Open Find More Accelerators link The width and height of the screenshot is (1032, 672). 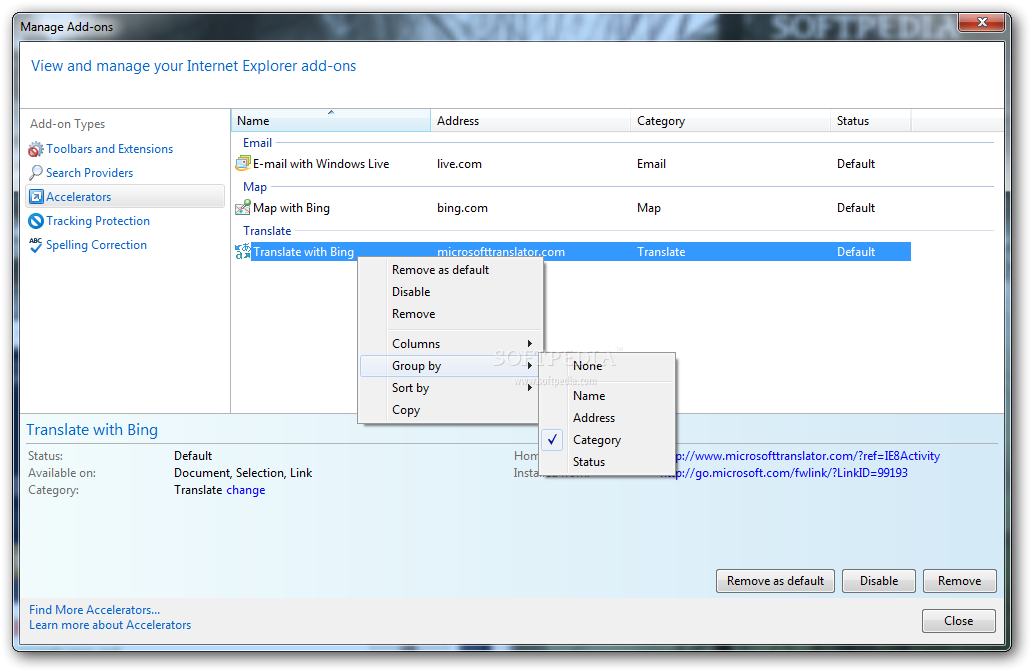tap(94, 610)
